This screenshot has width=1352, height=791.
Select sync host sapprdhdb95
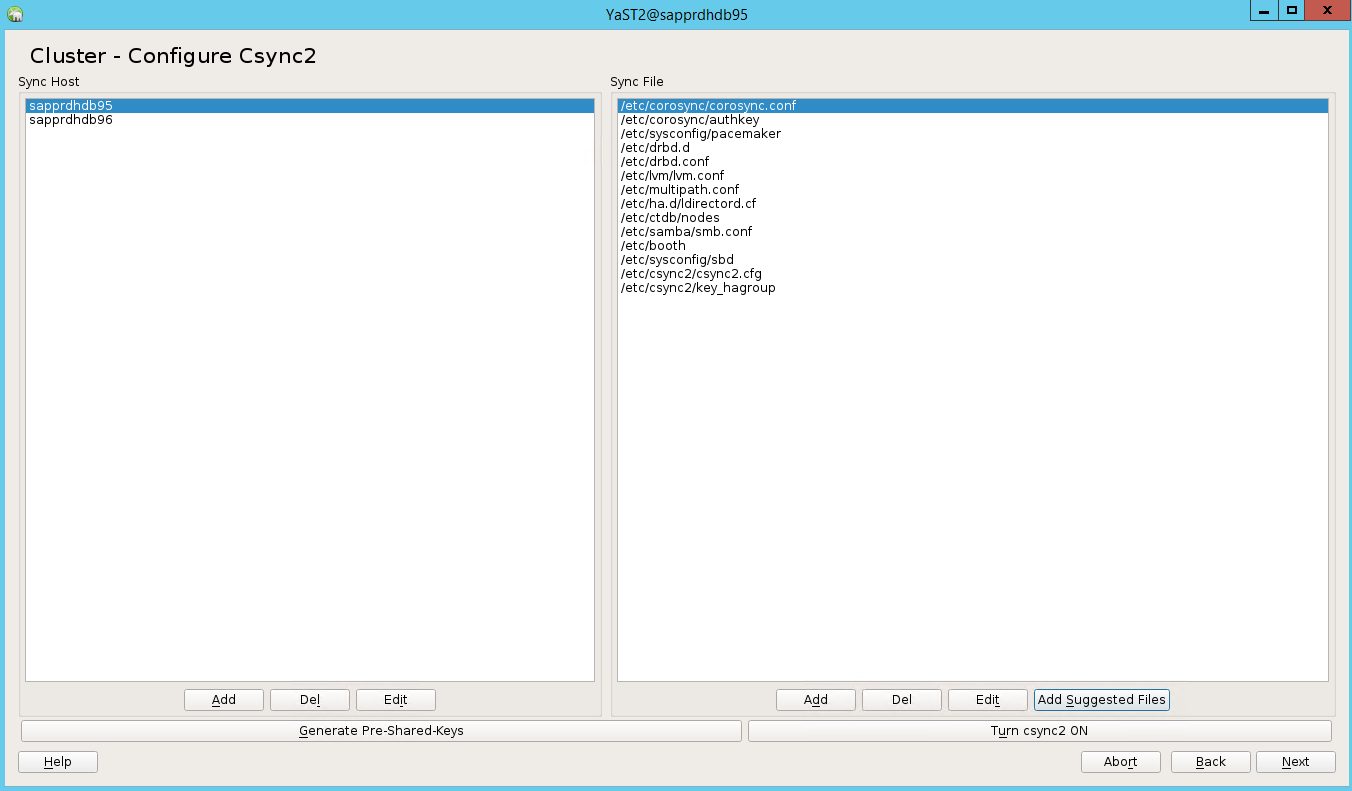309,105
